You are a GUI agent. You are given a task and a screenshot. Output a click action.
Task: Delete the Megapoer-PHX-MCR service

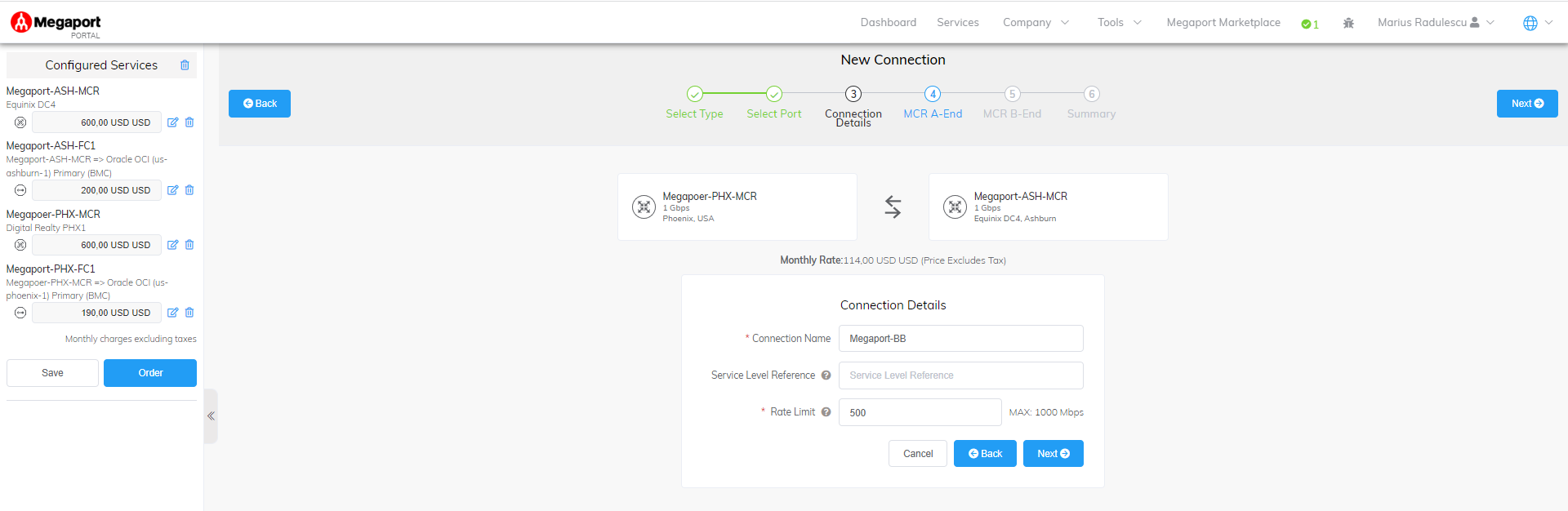pyautogui.click(x=189, y=245)
